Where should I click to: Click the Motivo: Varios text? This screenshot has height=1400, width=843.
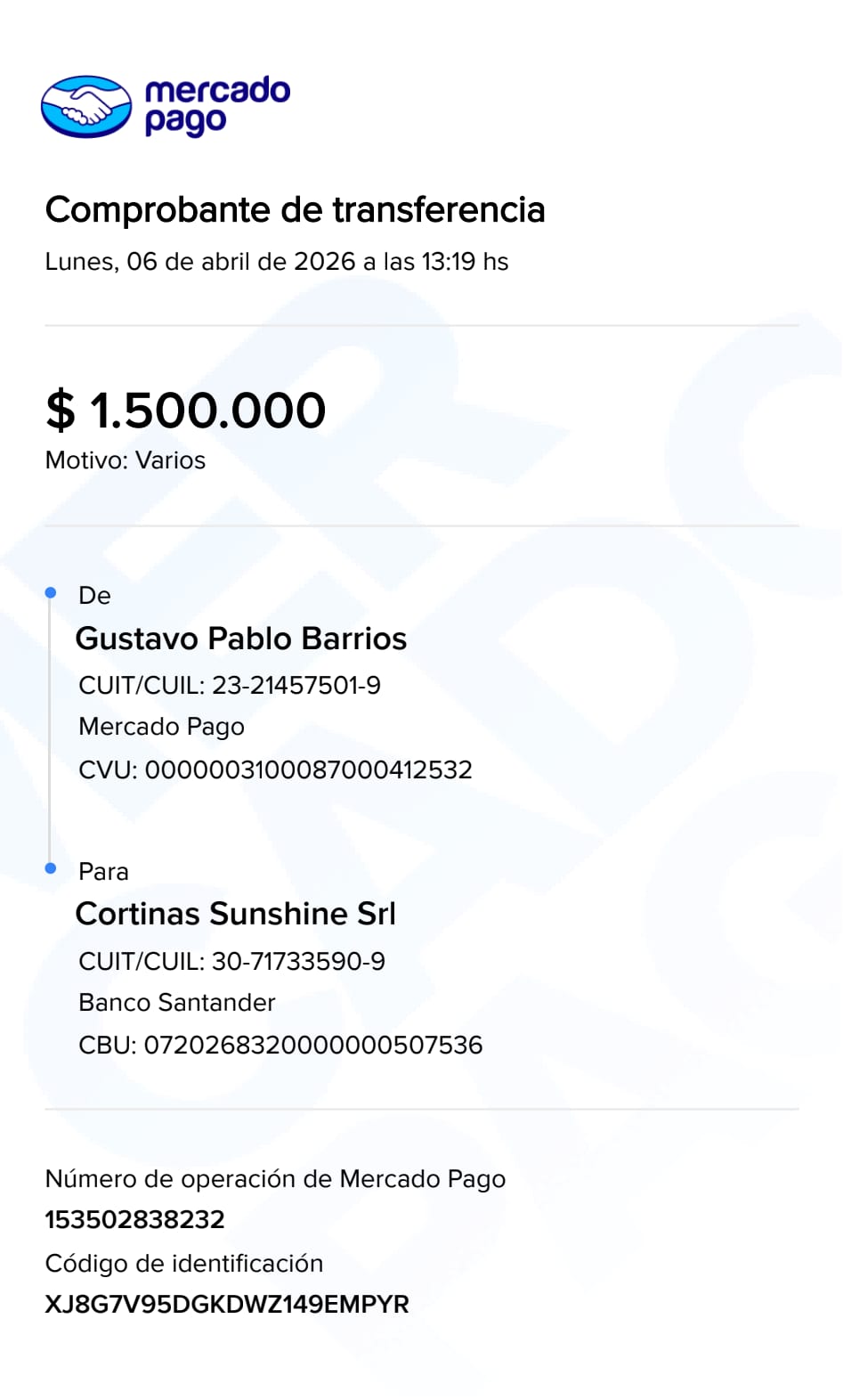click(x=126, y=460)
